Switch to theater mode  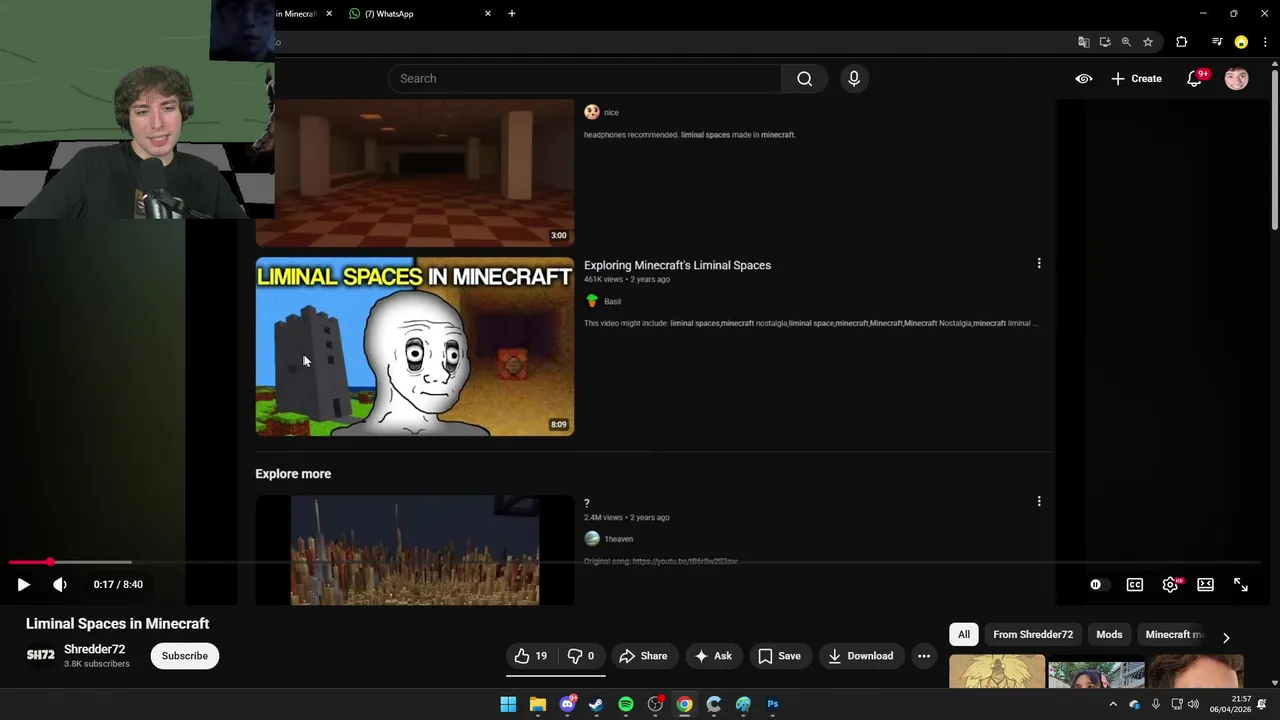point(1205,585)
